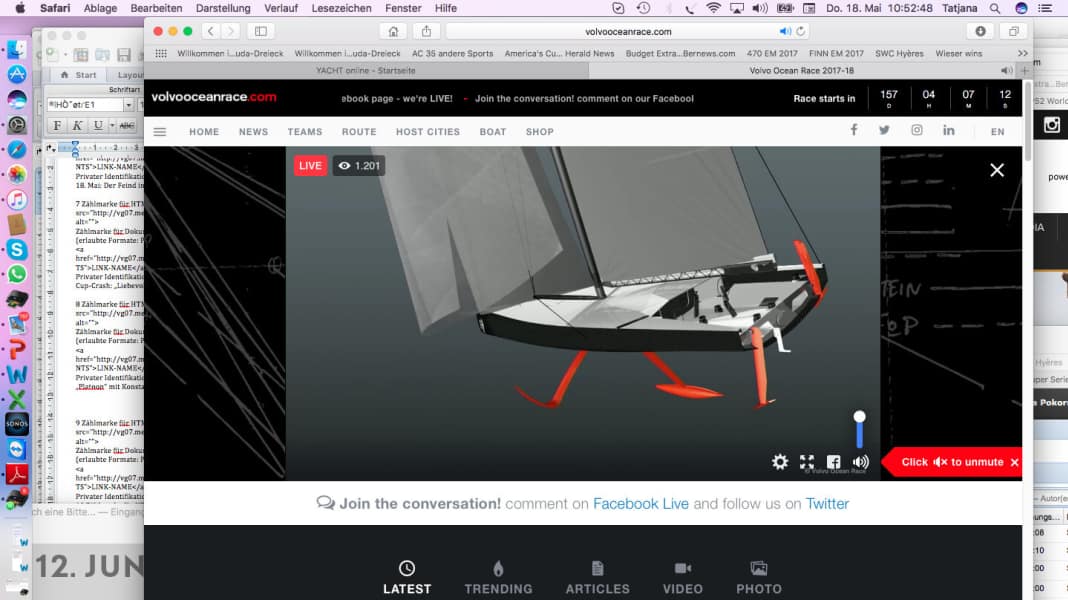This screenshot has height=600, width=1068.
Task: Mute tab audio in address bar
Action: point(785,31)
